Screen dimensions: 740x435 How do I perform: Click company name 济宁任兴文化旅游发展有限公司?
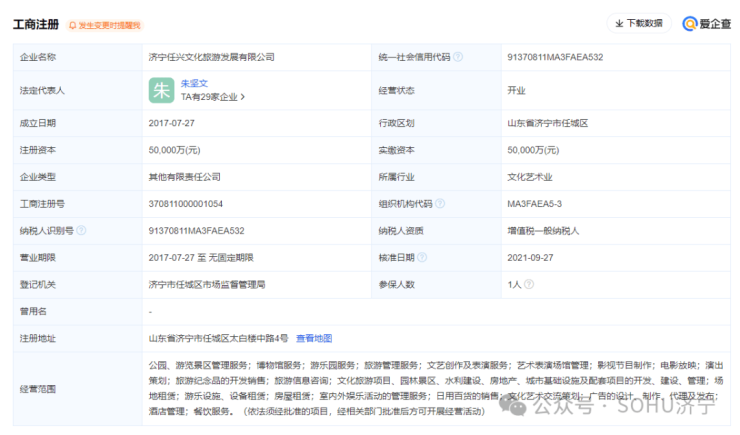[211, 57]
